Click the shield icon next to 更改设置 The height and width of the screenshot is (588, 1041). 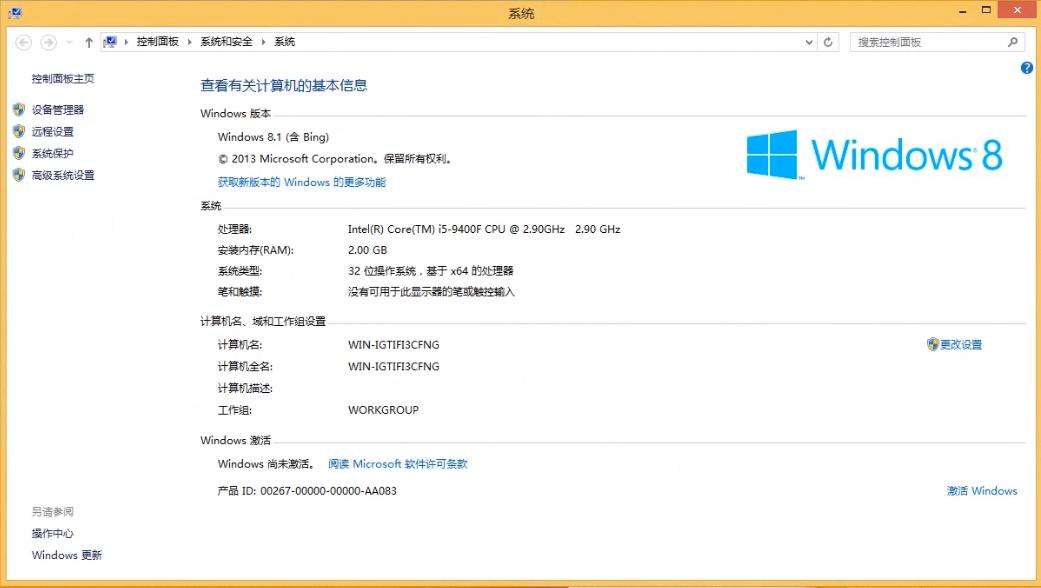(x=931, y=344)
